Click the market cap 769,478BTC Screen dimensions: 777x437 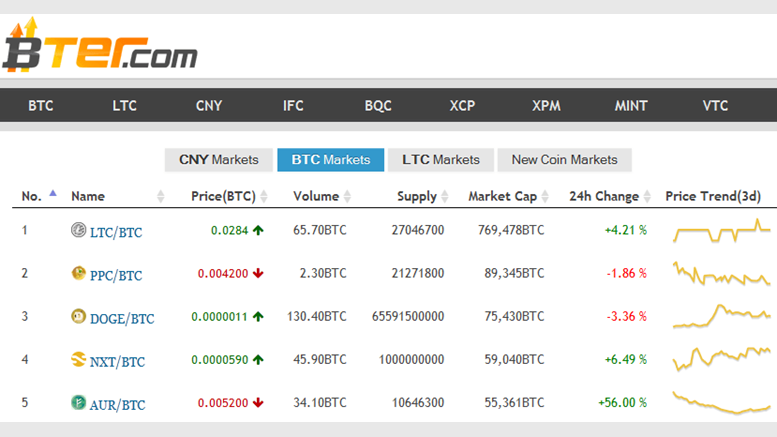(511, 230)
